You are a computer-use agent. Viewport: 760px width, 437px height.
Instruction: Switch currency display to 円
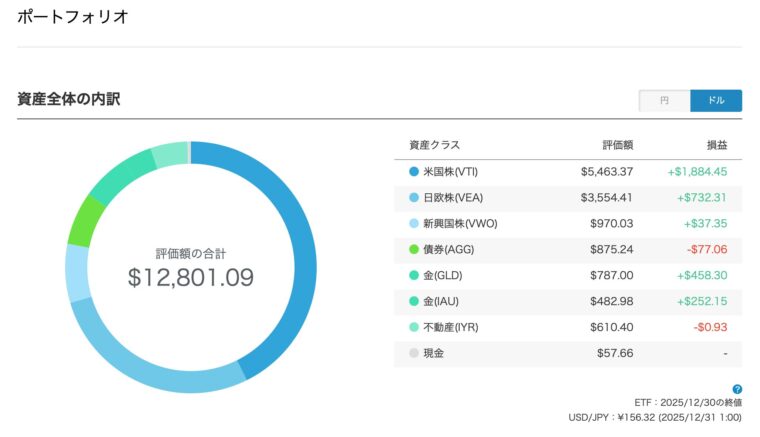pyautogui.click(x=665, y=101)
